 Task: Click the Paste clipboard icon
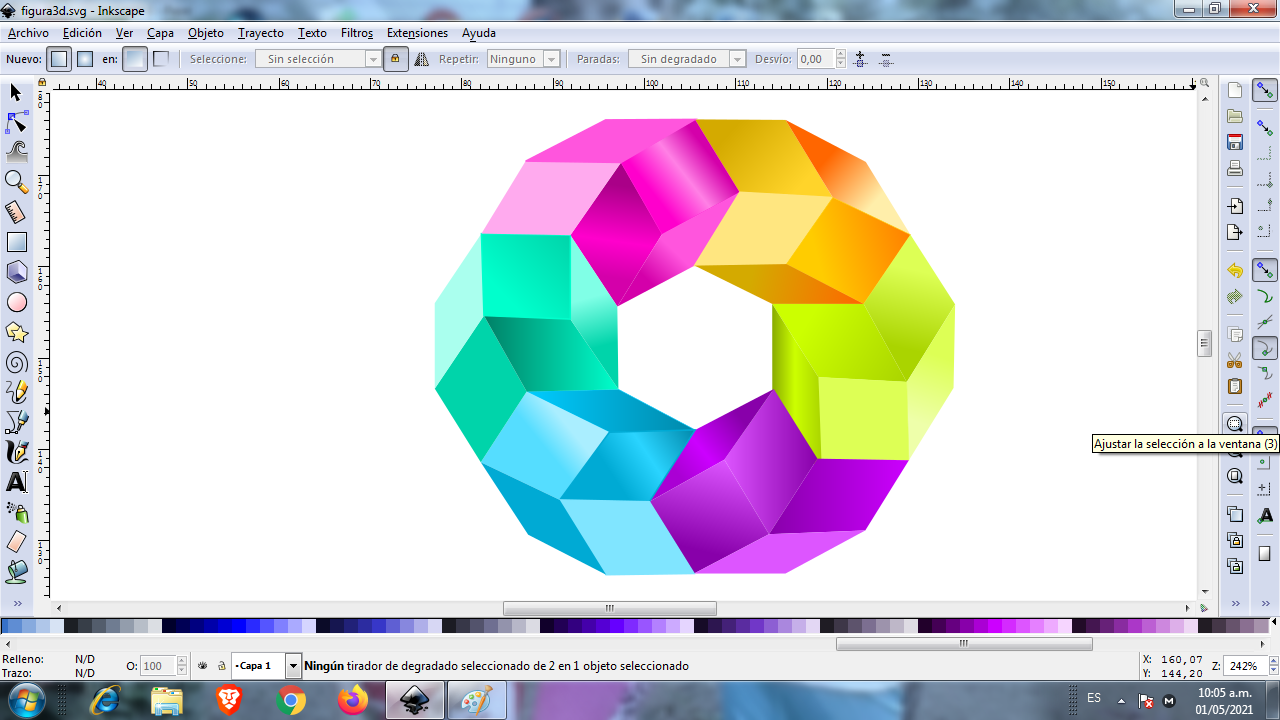1235,386
